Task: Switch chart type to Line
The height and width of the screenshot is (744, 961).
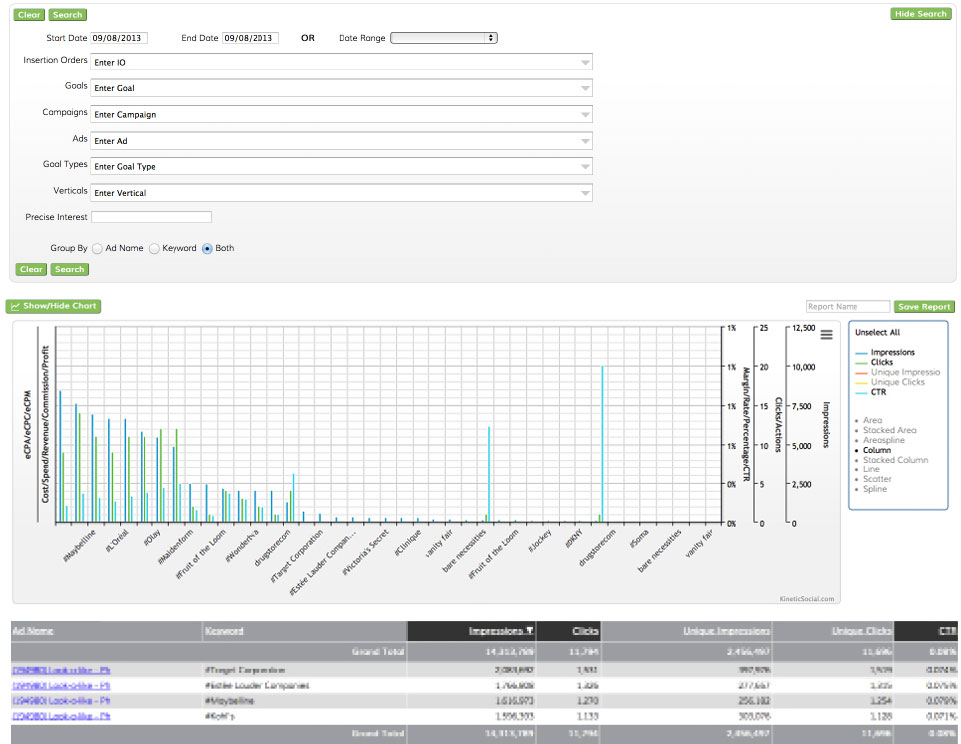Action: (x=871, y=469)
